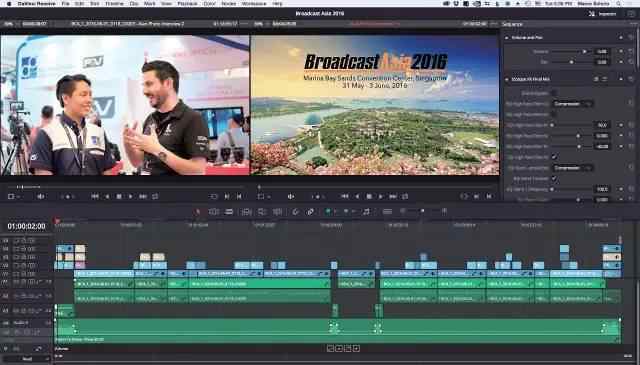This screenshot has width=640, height=365.
Task: Open the Apple menu
Action: click(8, 3)
